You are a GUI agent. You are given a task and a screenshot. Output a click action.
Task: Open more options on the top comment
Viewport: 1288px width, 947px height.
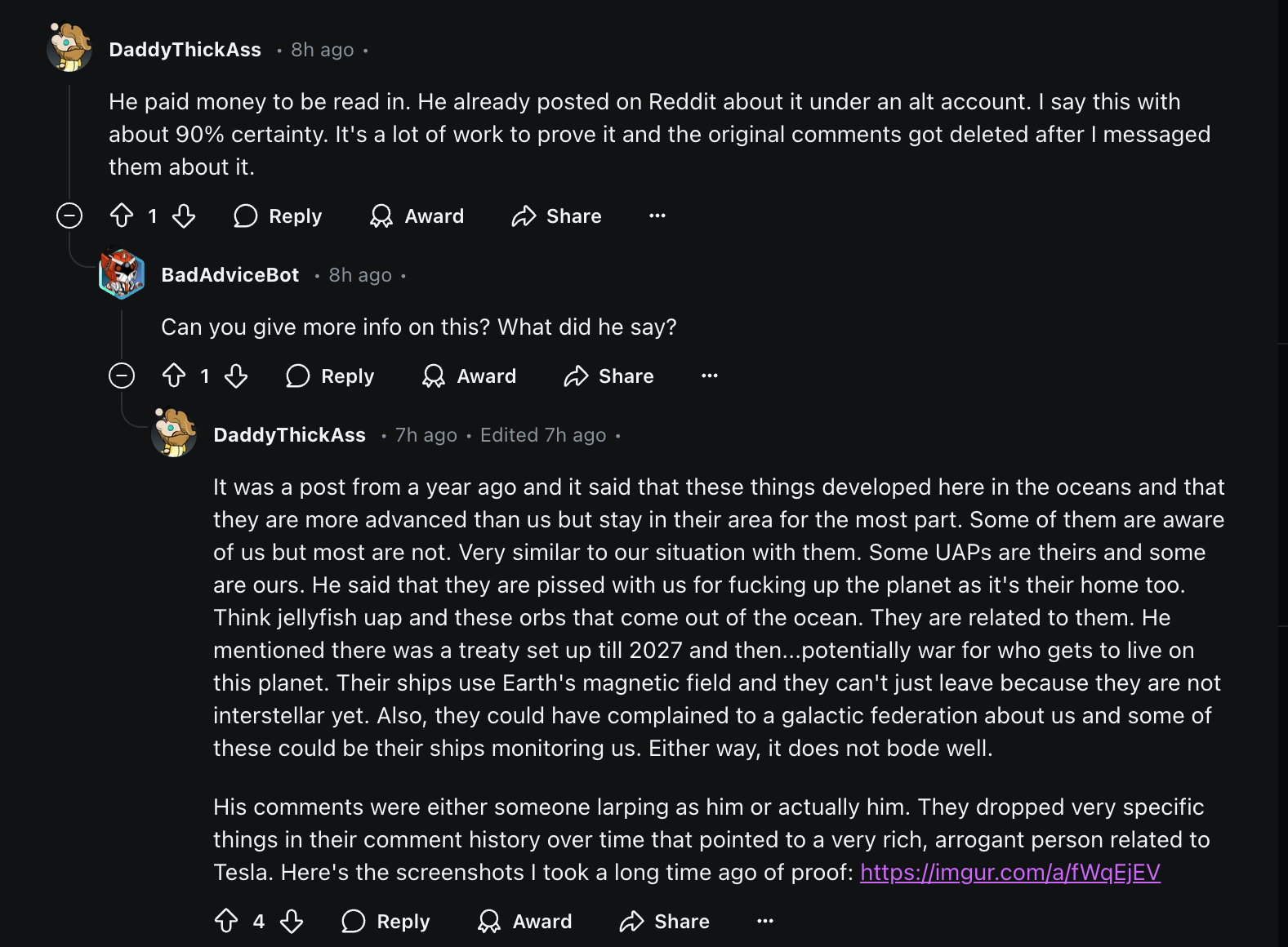[657, 216]
